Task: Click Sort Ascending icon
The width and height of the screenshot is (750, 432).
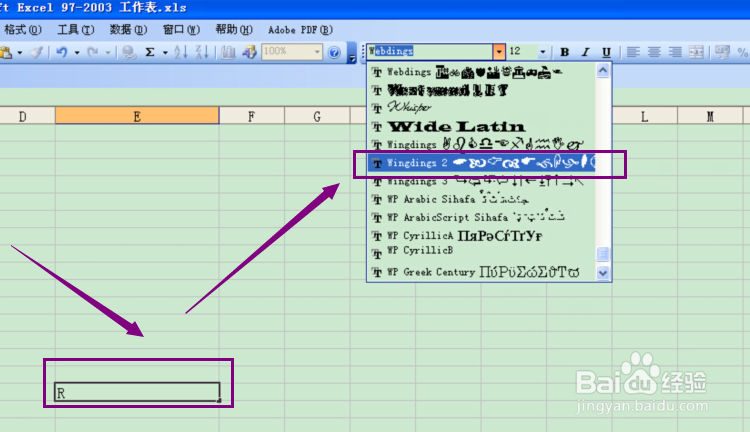Action: point(181,52)
